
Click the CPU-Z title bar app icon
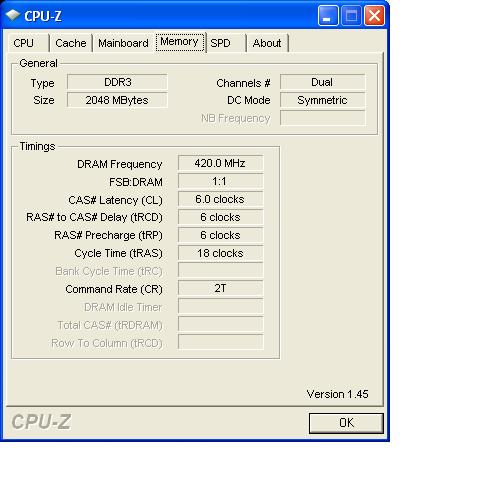tap(13, 15)
